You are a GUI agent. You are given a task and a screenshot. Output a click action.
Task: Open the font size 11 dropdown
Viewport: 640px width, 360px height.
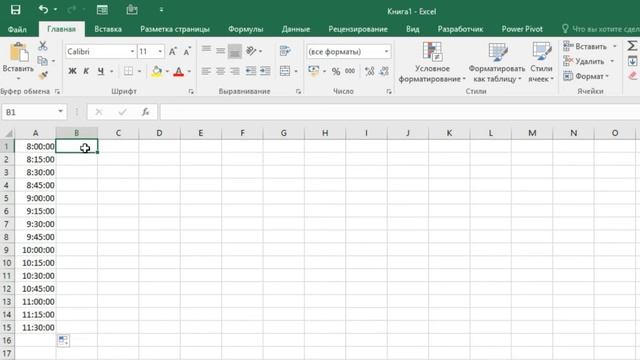tap(160, 51)
